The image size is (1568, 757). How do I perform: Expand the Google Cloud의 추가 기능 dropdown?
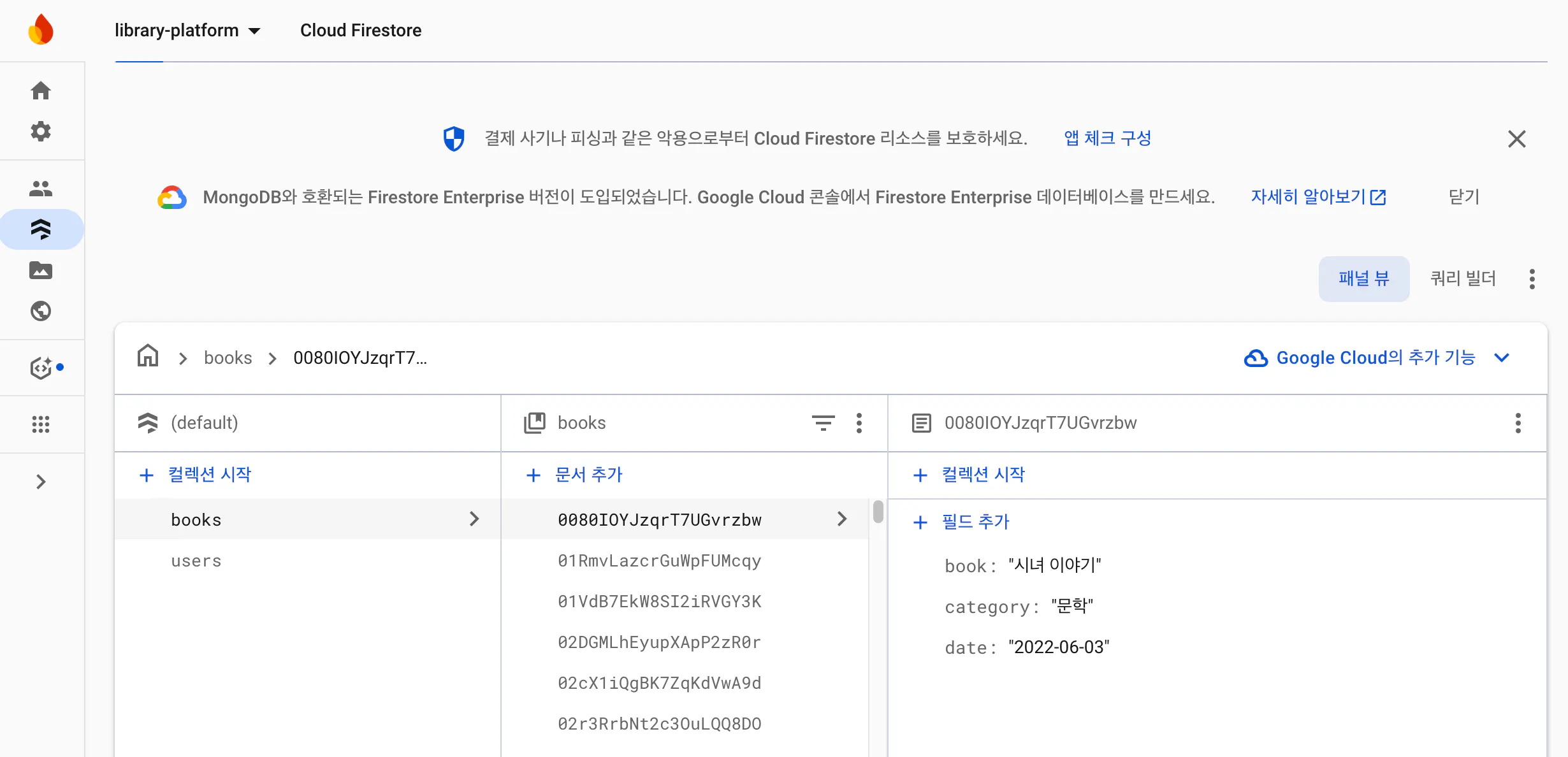coord(1502,357)
